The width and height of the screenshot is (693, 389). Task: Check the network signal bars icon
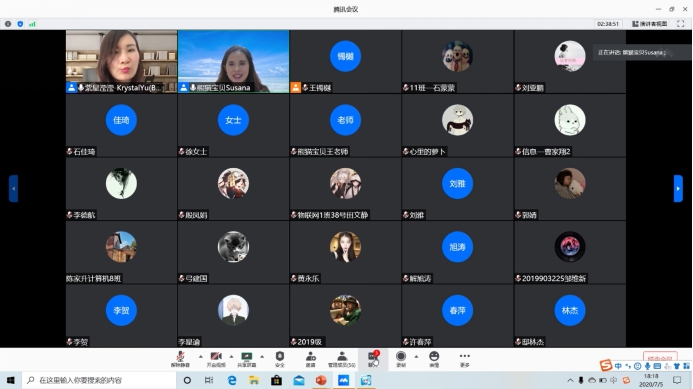tap(32, 24)
